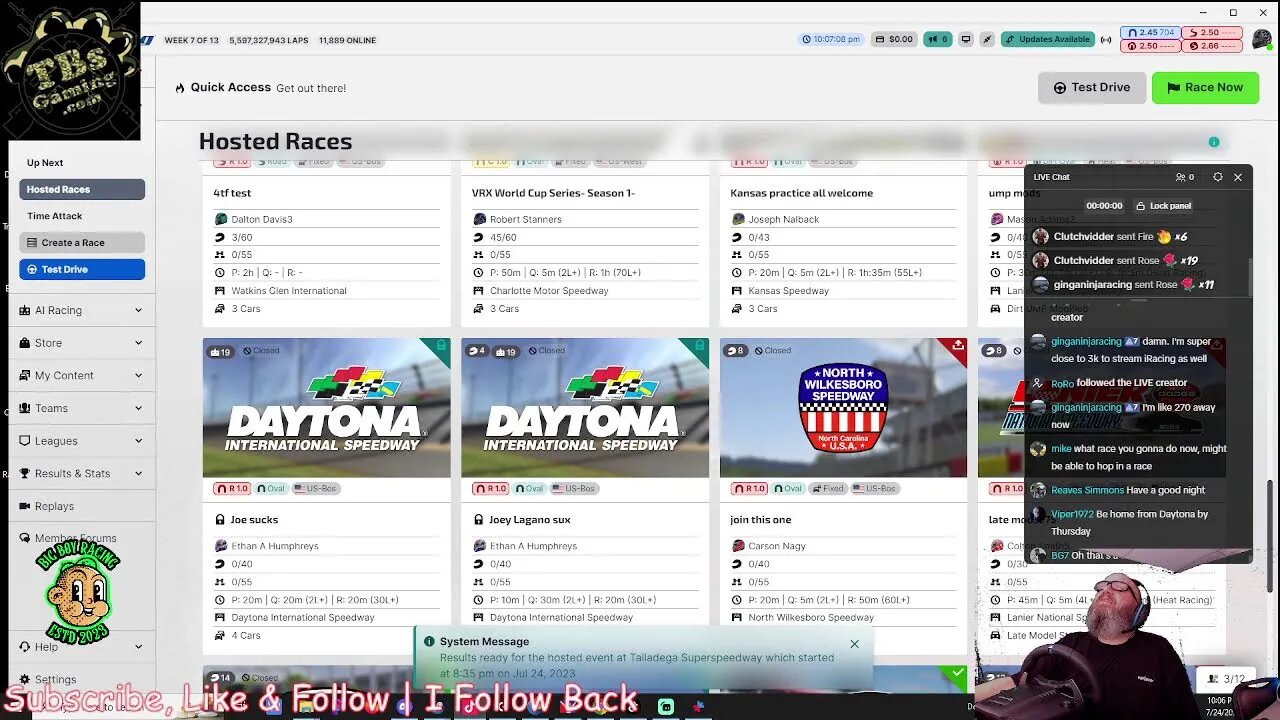Click 'Charlotte Motor Speedway' track text
The image size is (1280, 720).
tap(549, 291)
